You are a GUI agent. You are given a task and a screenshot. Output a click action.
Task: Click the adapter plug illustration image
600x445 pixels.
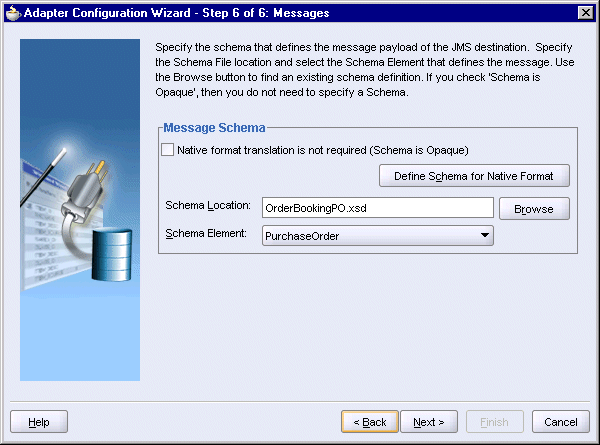[x=80, y=210]
